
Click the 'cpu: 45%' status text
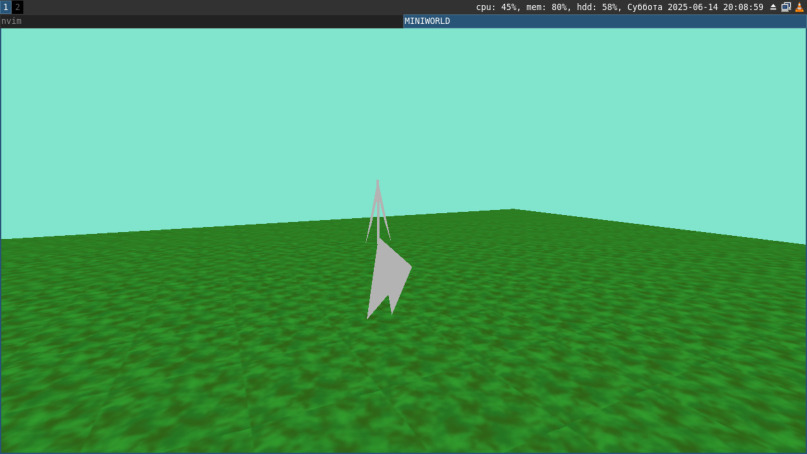pyautogui.click(x=497, y=7)
